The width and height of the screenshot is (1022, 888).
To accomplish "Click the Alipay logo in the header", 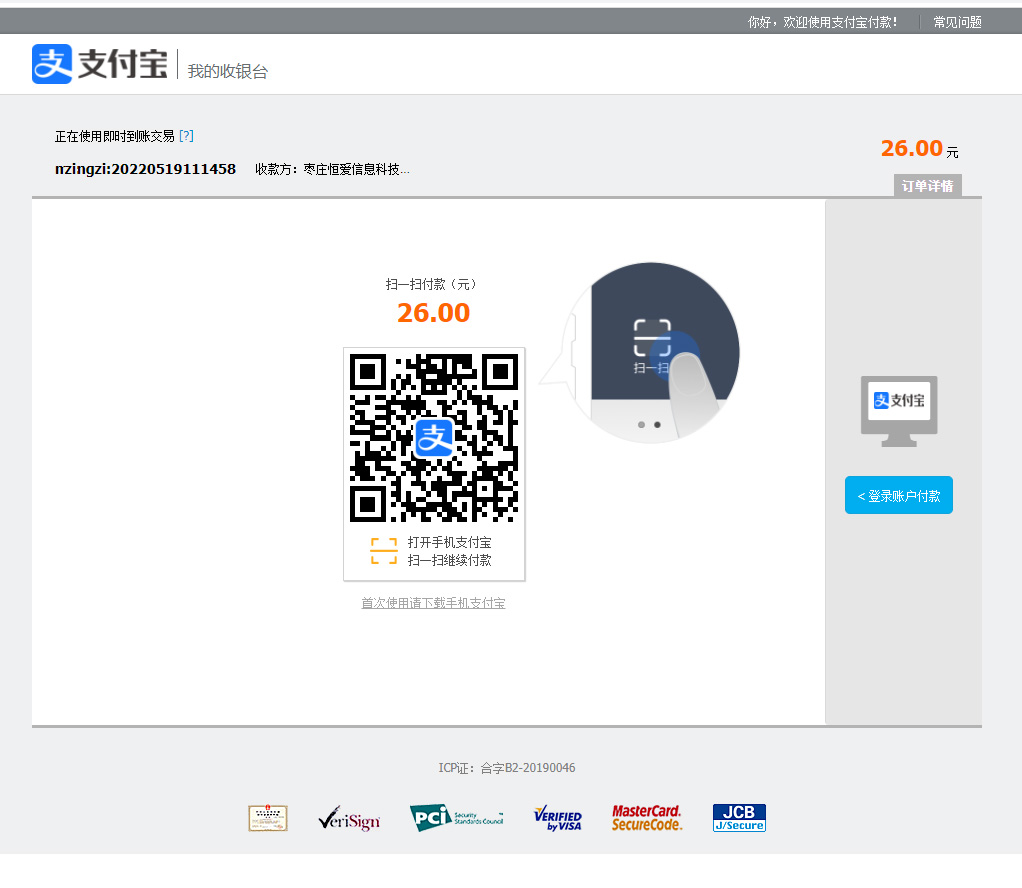I will (x=100, y=64).
